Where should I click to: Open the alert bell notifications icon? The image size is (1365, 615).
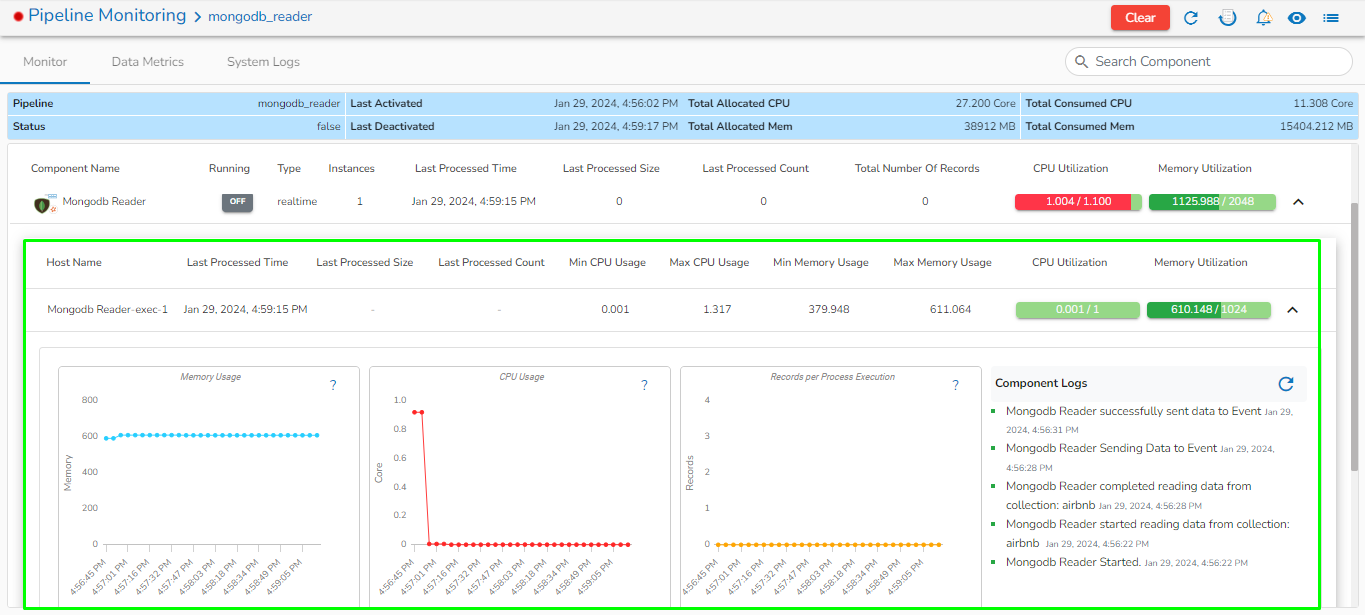coord(1263,18)
